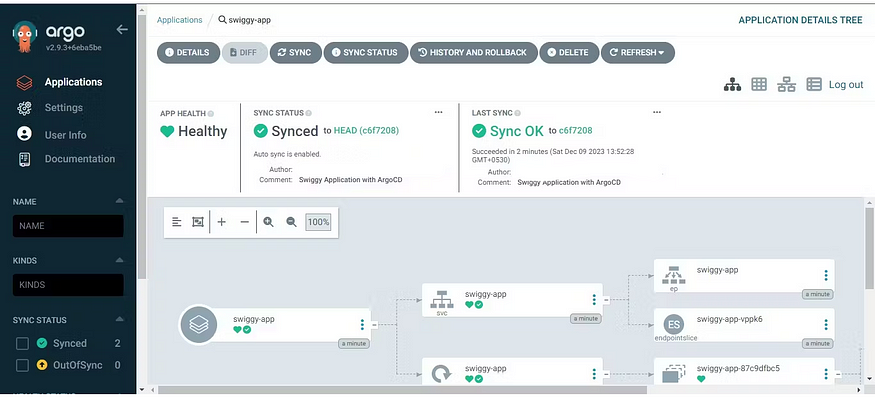The width and height of the screenshot is (875, 397).
Task: Click the minus icon in the graph toolbar
Action: pos(244,222)
